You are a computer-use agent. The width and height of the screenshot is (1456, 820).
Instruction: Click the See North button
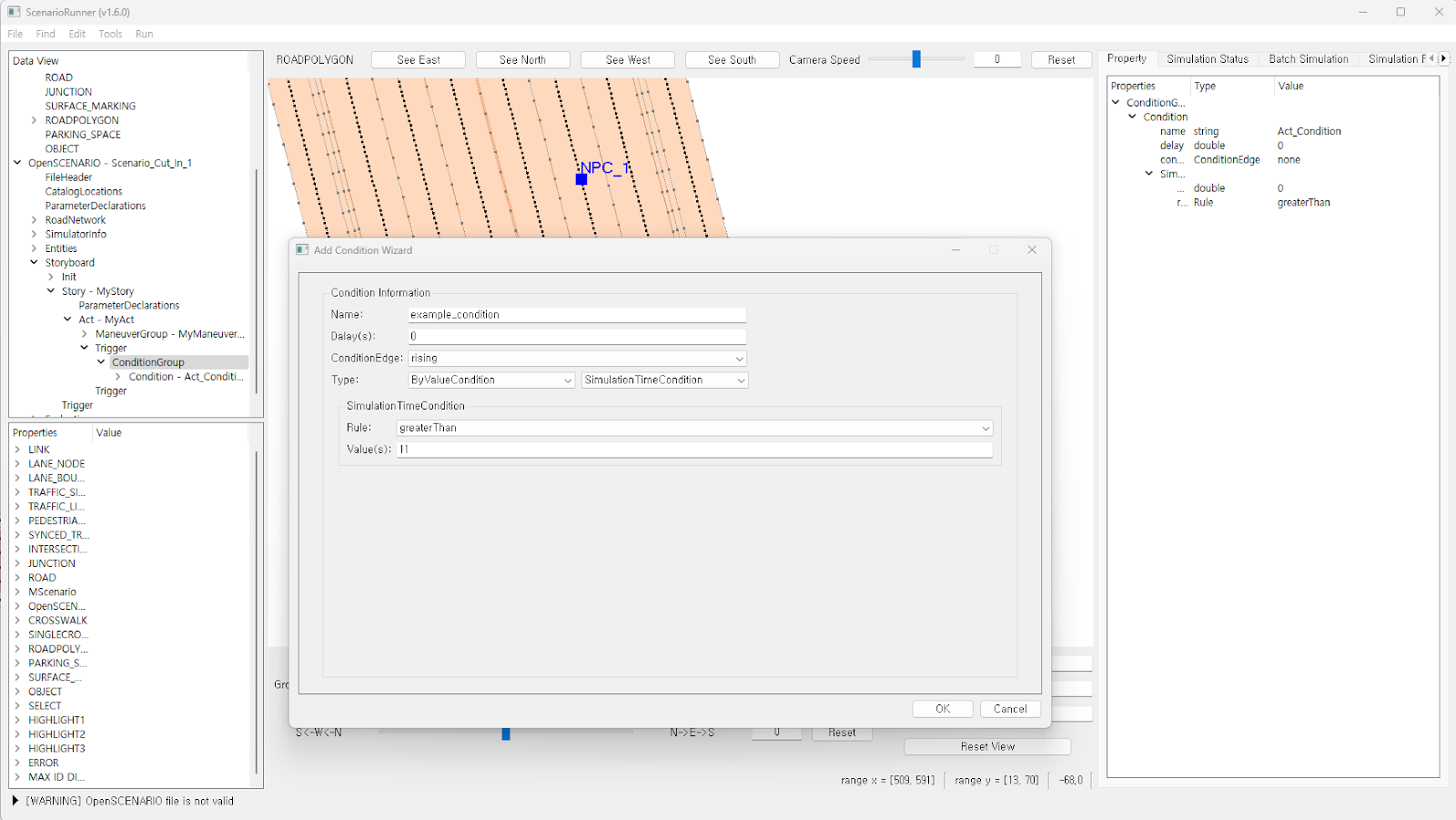coord(522,60)
